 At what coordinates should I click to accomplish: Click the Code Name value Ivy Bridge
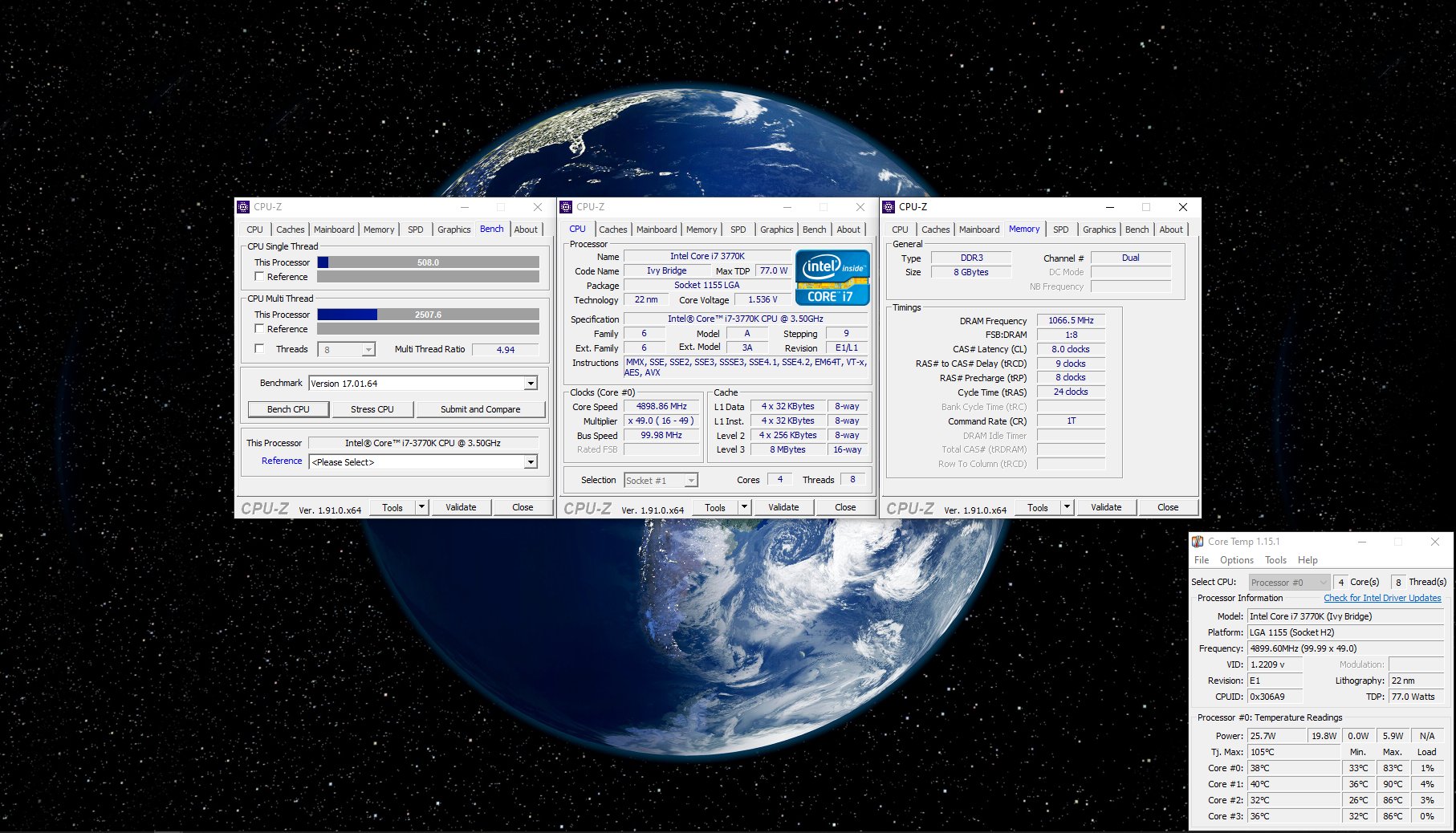[x=667, y=270]
